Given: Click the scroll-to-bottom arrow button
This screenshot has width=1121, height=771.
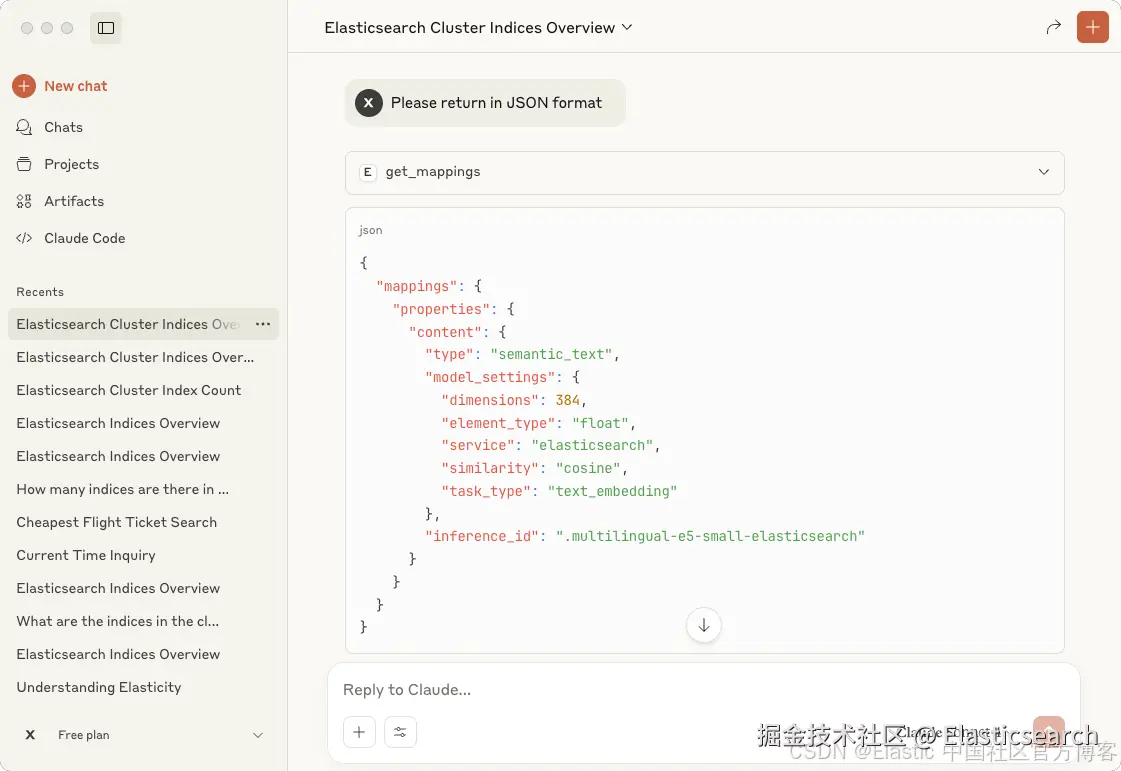Looking at the screenshot, I should pyautogui.click(x=703, y=625).
